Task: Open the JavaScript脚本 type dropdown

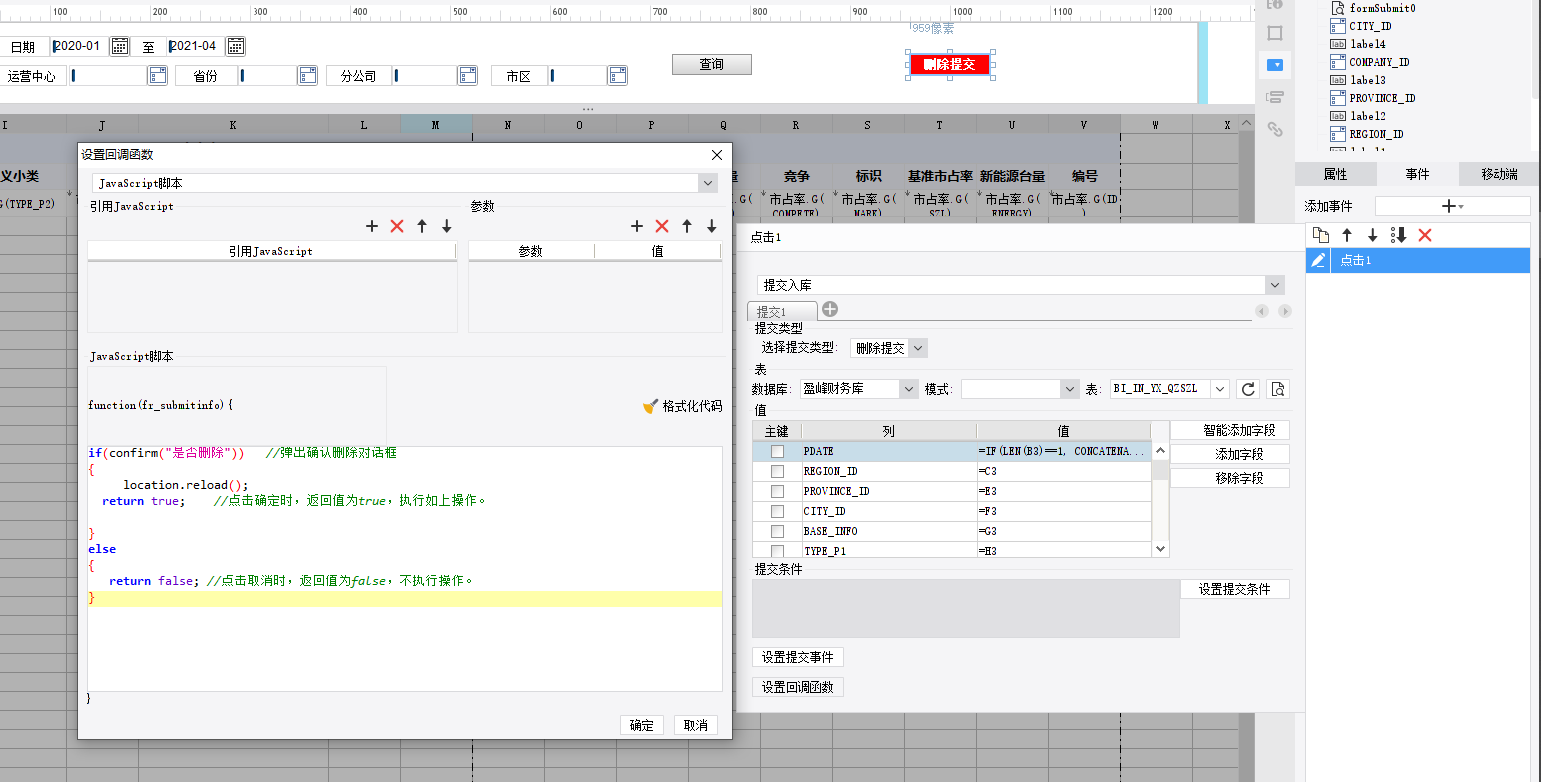Action: pos(708,183)
